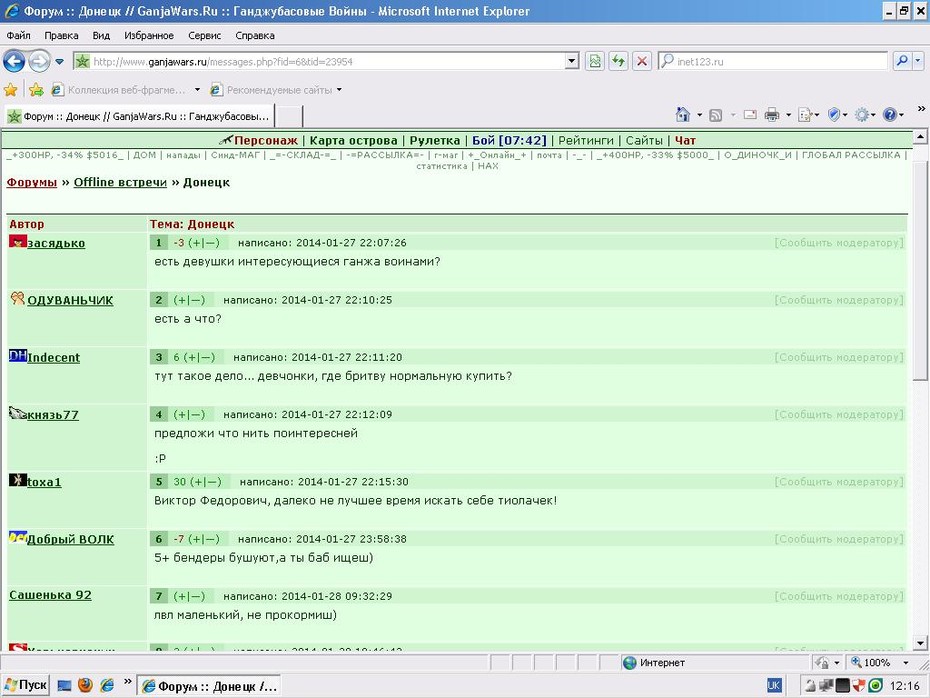Click the Stop loading red X icon
Screen dimensions: 930x698
pos(642,61)
